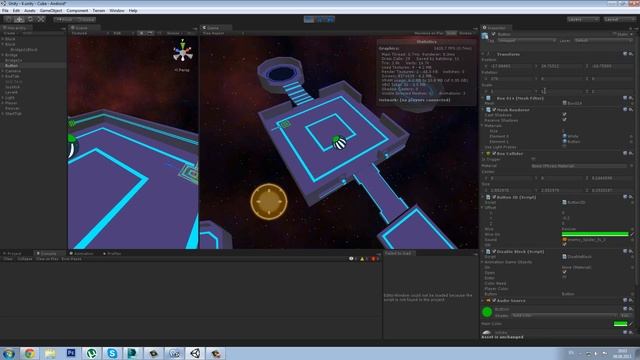Open Chrome from the Windows taskbar
The height and width of the screenshot is (360, 640).
[29, 353]
